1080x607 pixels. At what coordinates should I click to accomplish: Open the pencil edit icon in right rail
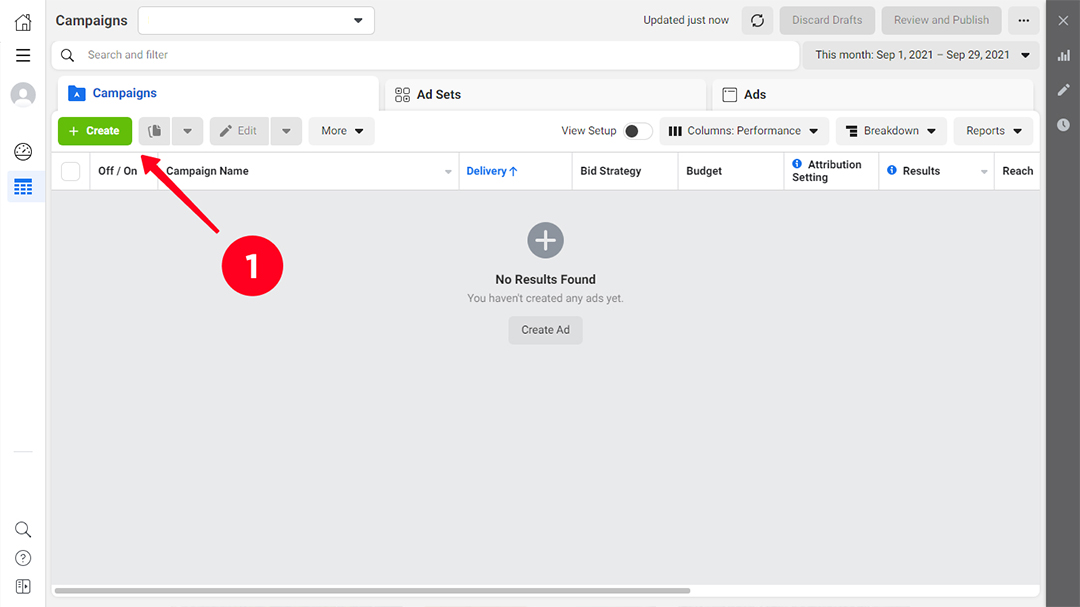pyautogui.click(x=1063, y=90)
